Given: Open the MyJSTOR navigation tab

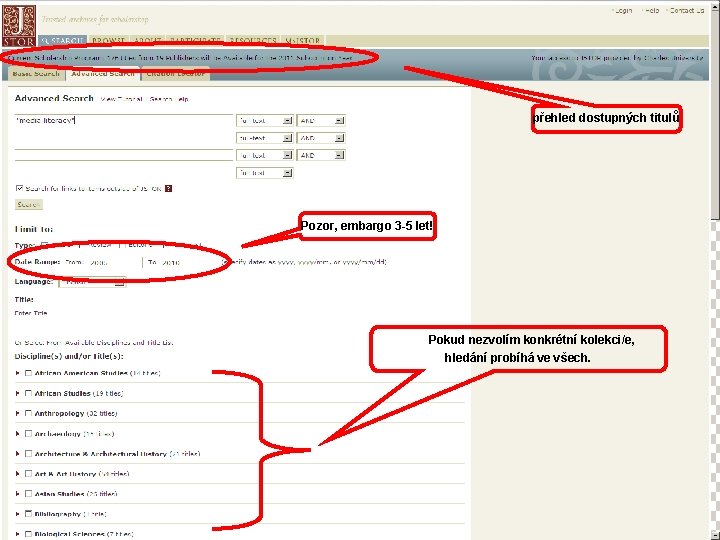Looking at the screenshot, I should [x=303, y=40].
